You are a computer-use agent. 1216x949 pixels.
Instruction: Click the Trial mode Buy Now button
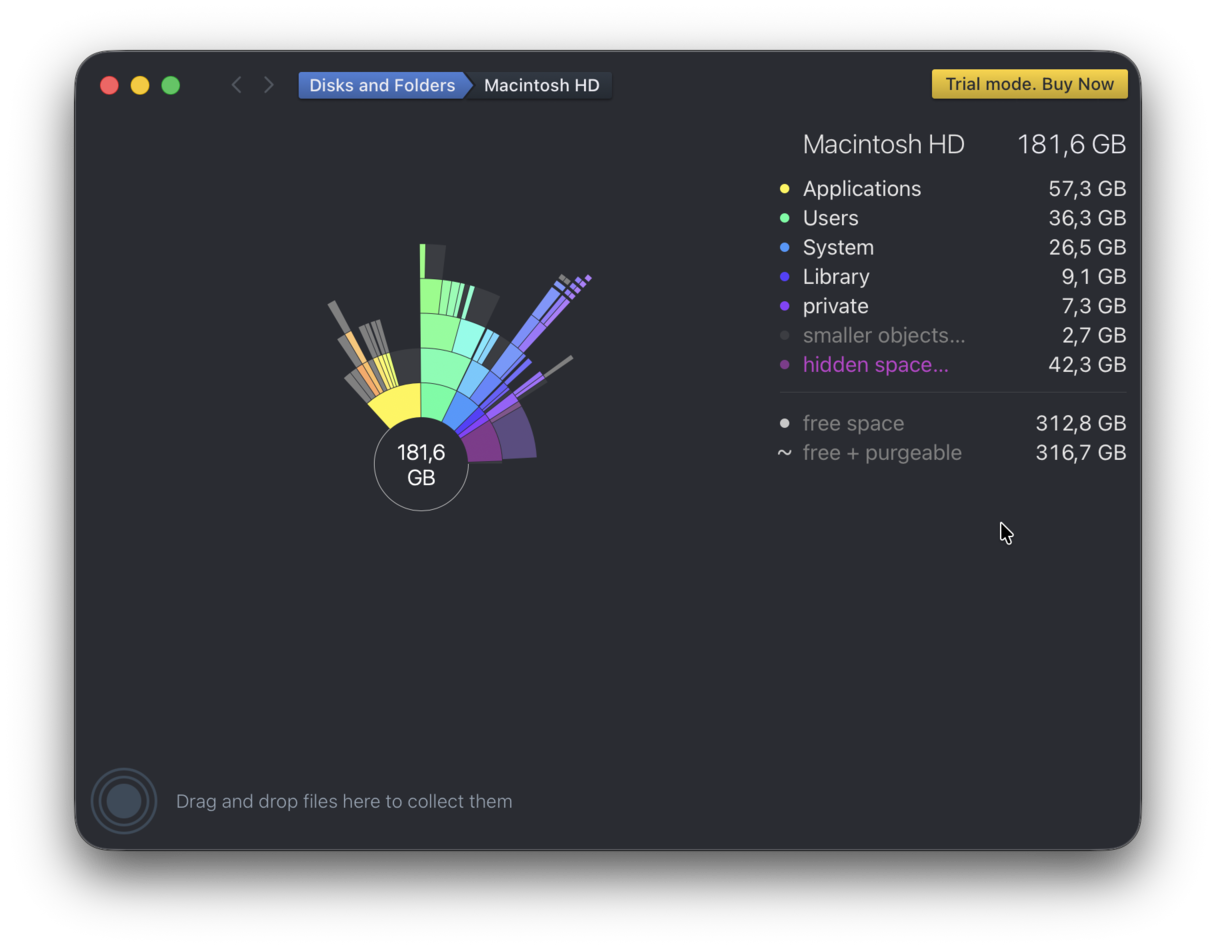coord(1029,84)
